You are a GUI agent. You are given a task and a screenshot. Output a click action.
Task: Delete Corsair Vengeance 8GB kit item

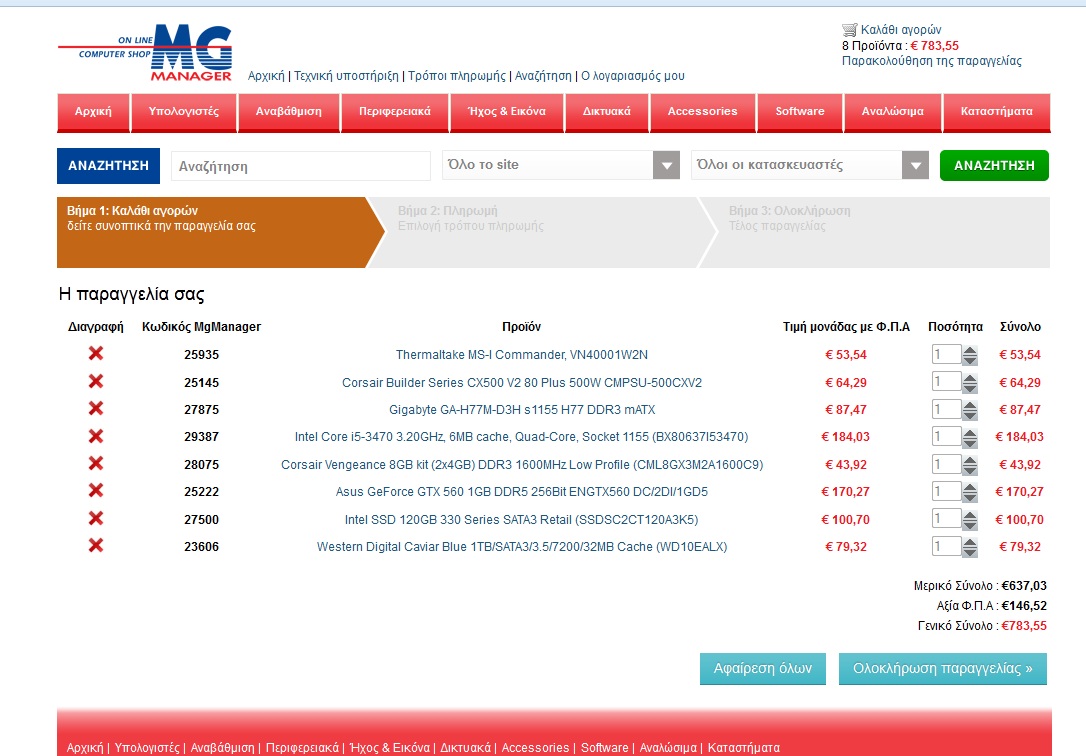pyautogui.click(x=96, y=463)
